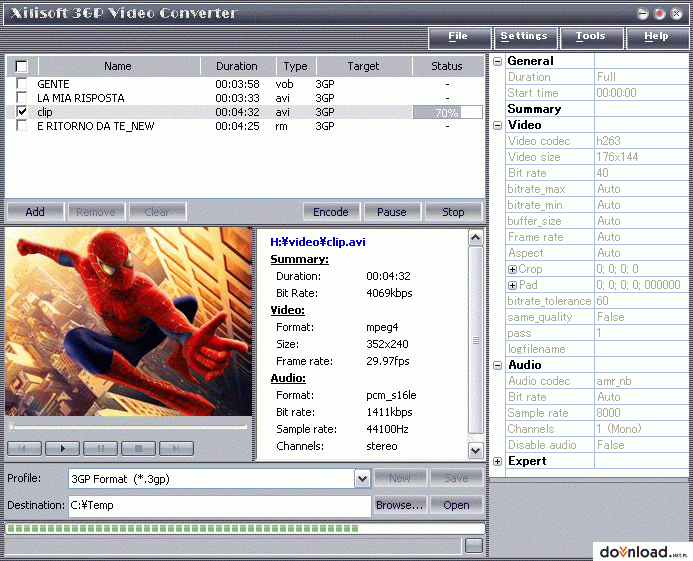
Task: Open the Tools menu
Action: click(x=592, y=37)
